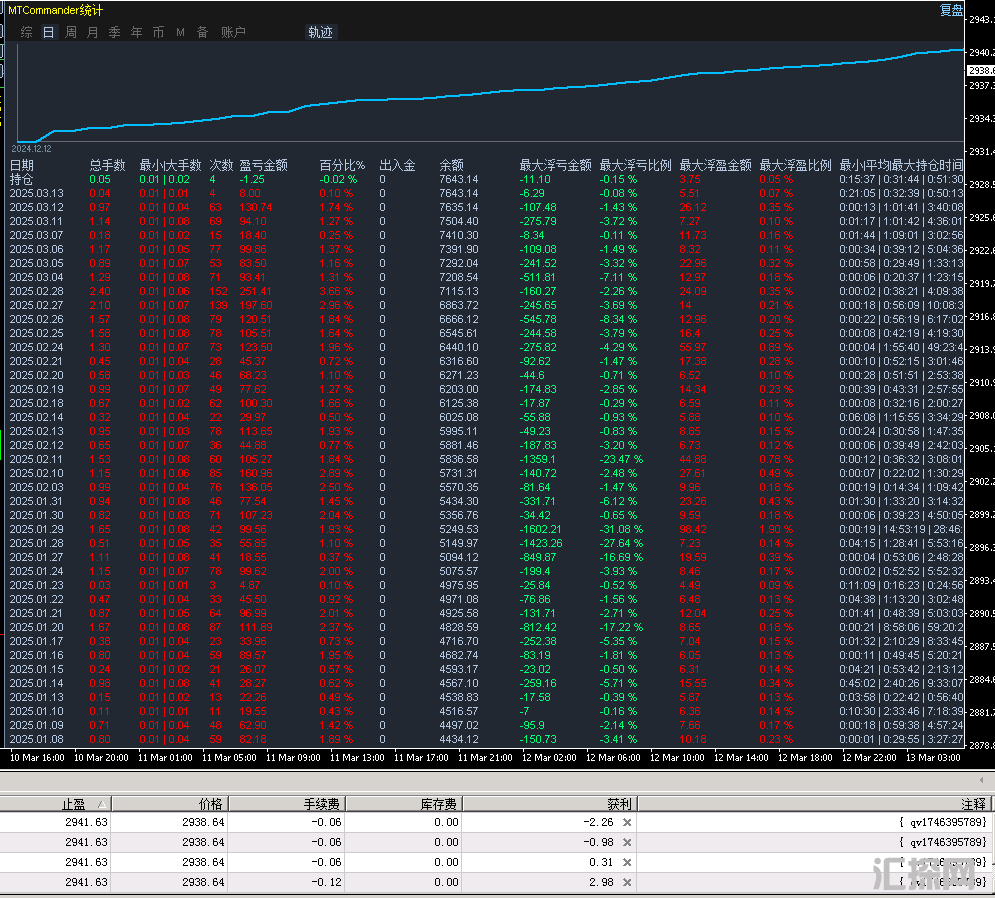Click profit amount 251.41
Viewport: 995px width, 898px height.
coord(256,291)
